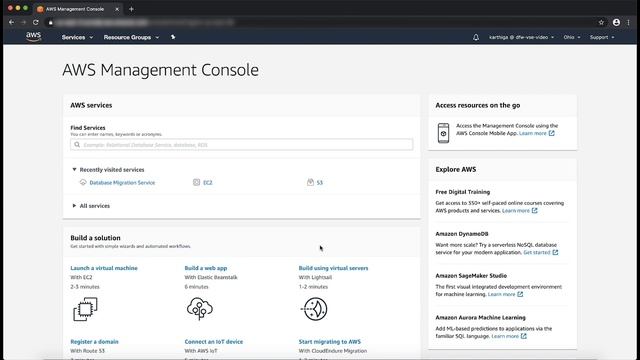This screenshot has width=640, height=360.
Task: Open Get started link for Amazon DynamoDB
Action: pyautogui.click(x=537, y=253)
